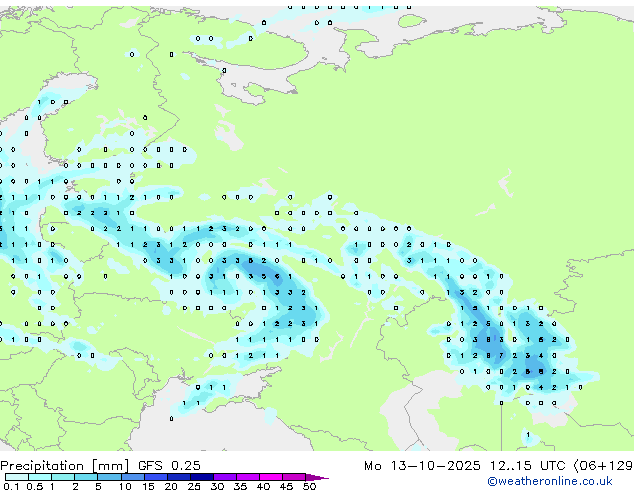Click the '25' legend scale label
Viewport: 634px width, 490px height.
(194, 486)
